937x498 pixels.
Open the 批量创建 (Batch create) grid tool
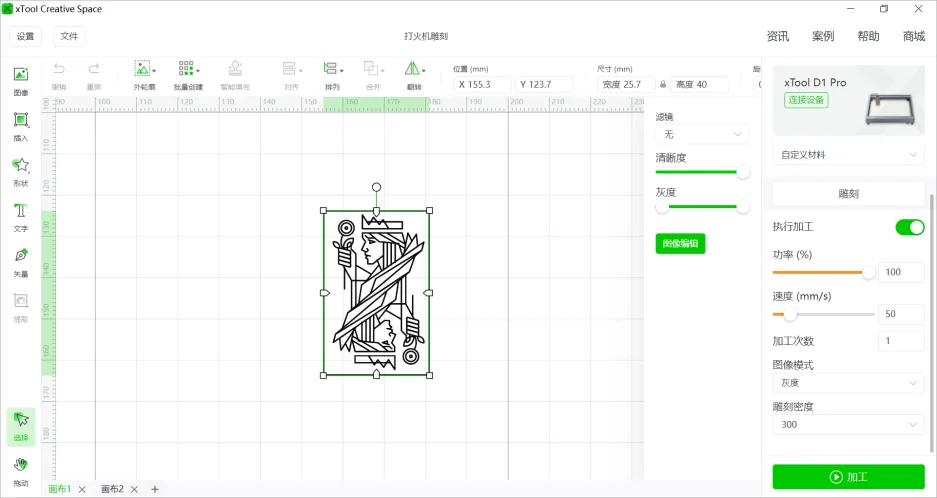tap(188, 75)
